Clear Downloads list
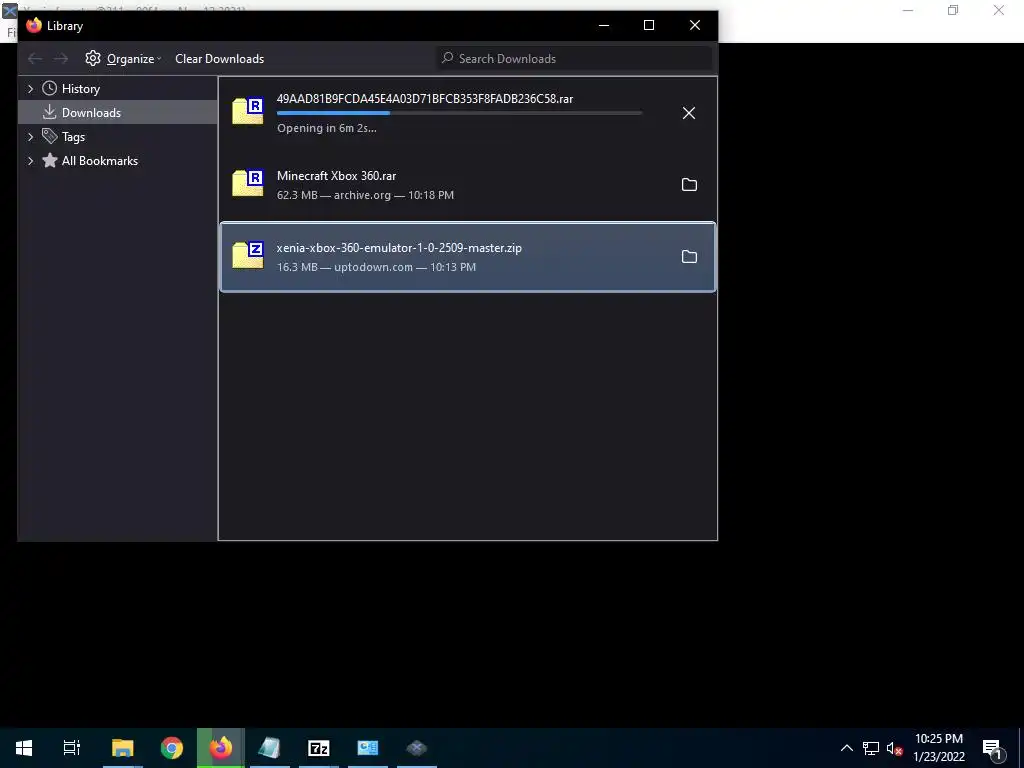Viewport: 1024px width, 768px height. [x=219, y=59]
